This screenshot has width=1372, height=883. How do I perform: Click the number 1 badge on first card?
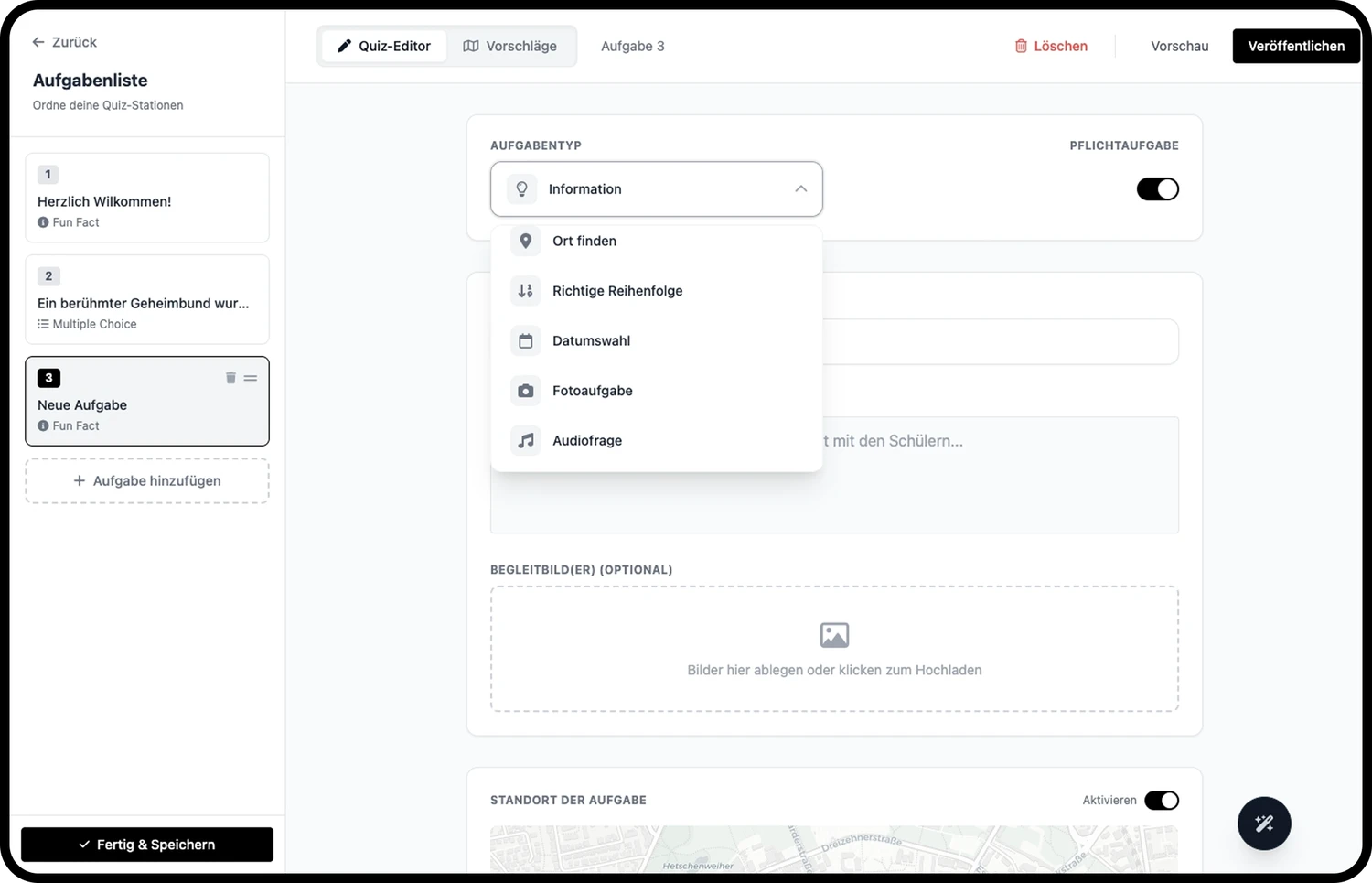tap(48, 174)
